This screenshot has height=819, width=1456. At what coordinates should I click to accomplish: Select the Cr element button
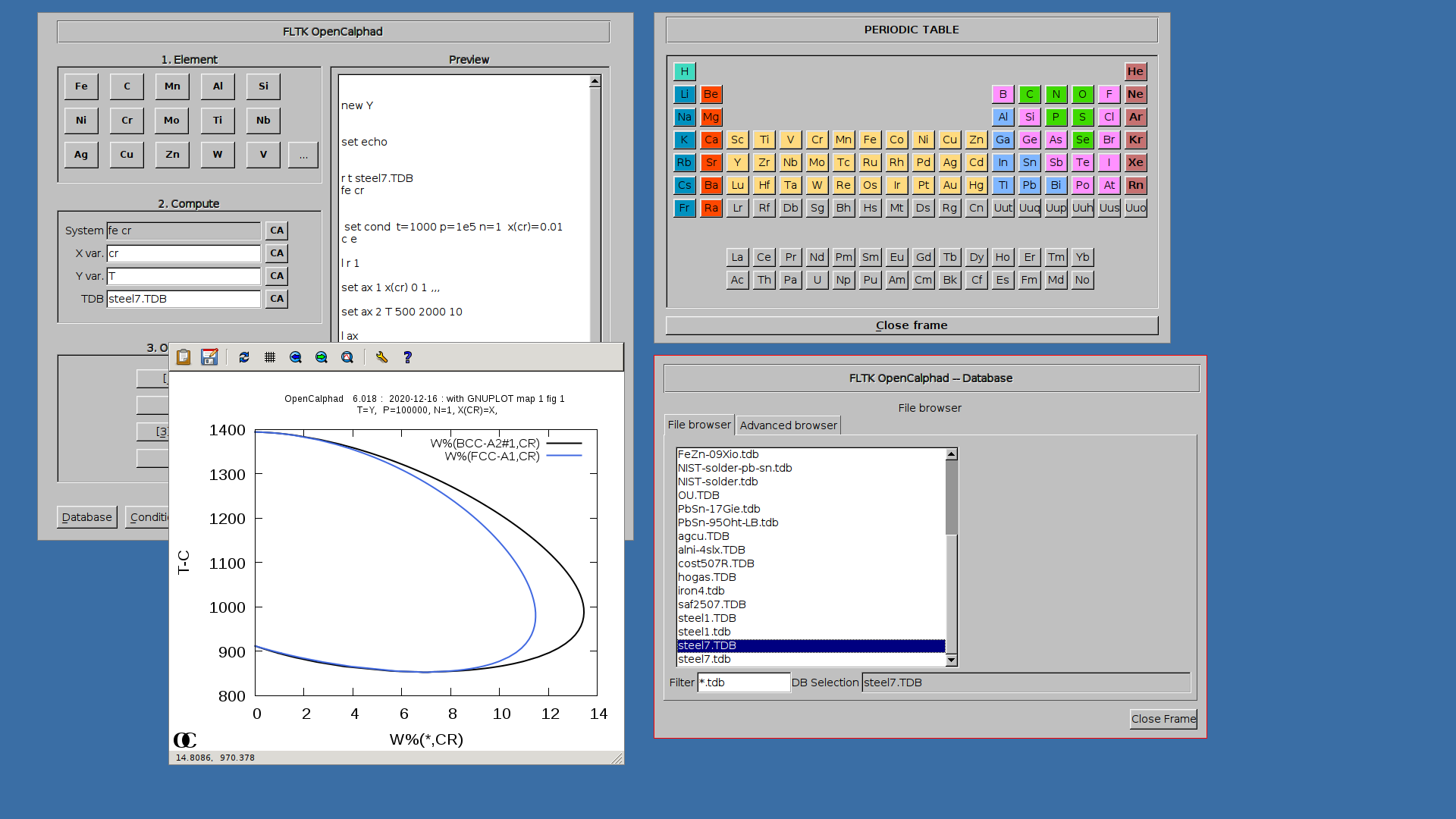click(x=127, y=121)
